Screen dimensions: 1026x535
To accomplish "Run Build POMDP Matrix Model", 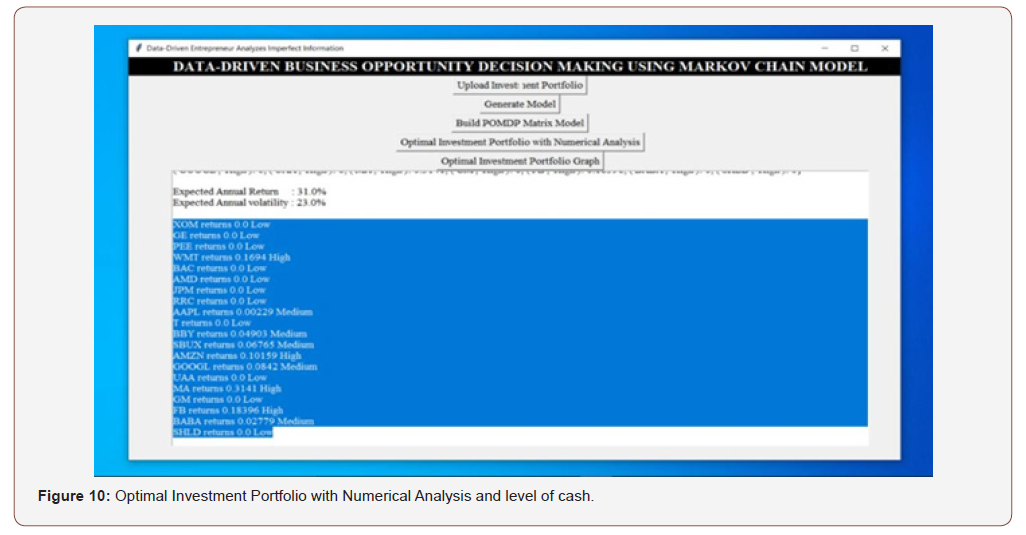I will [x=520, y=123].
